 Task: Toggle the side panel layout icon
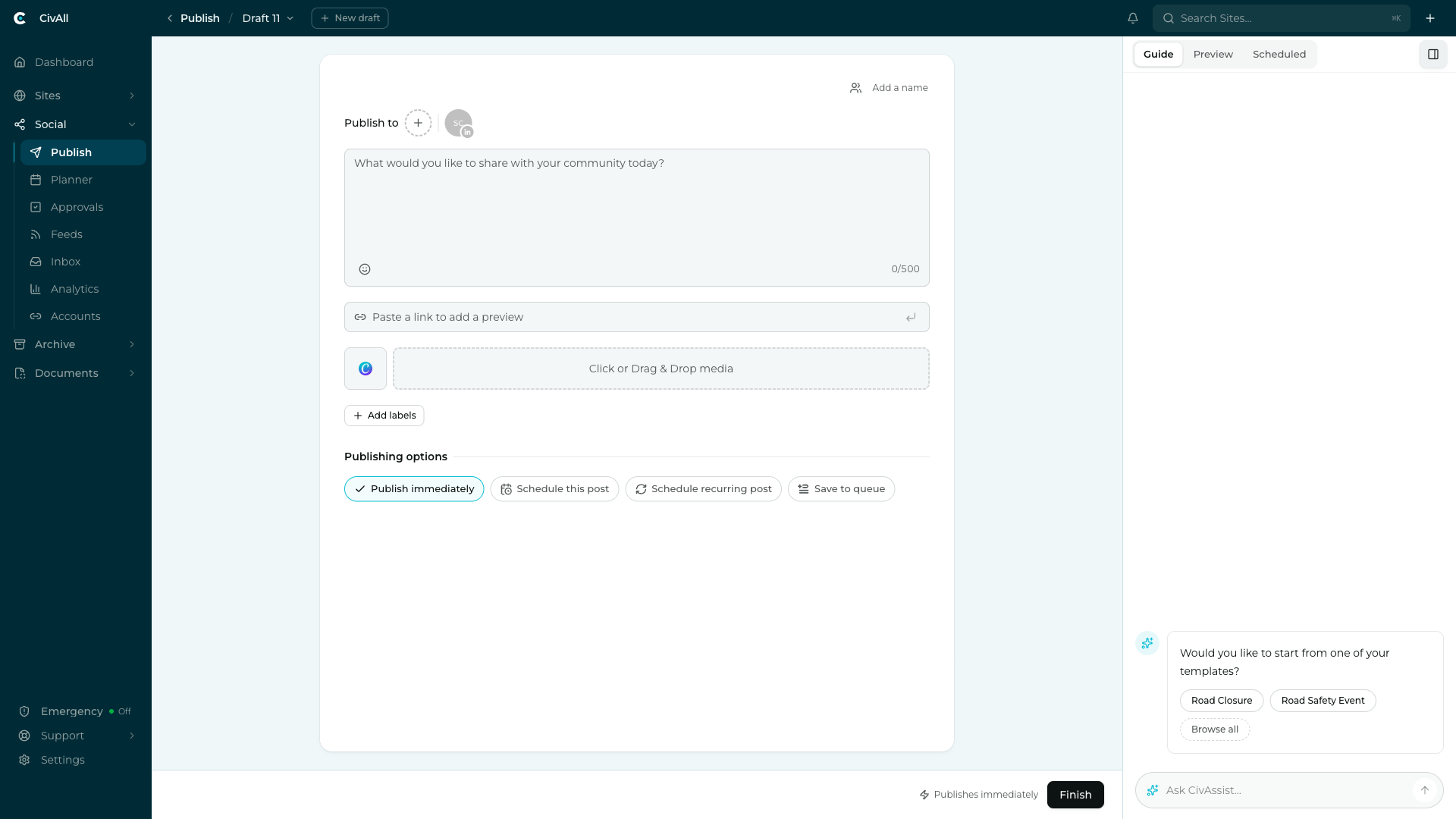click(1433, 55)
